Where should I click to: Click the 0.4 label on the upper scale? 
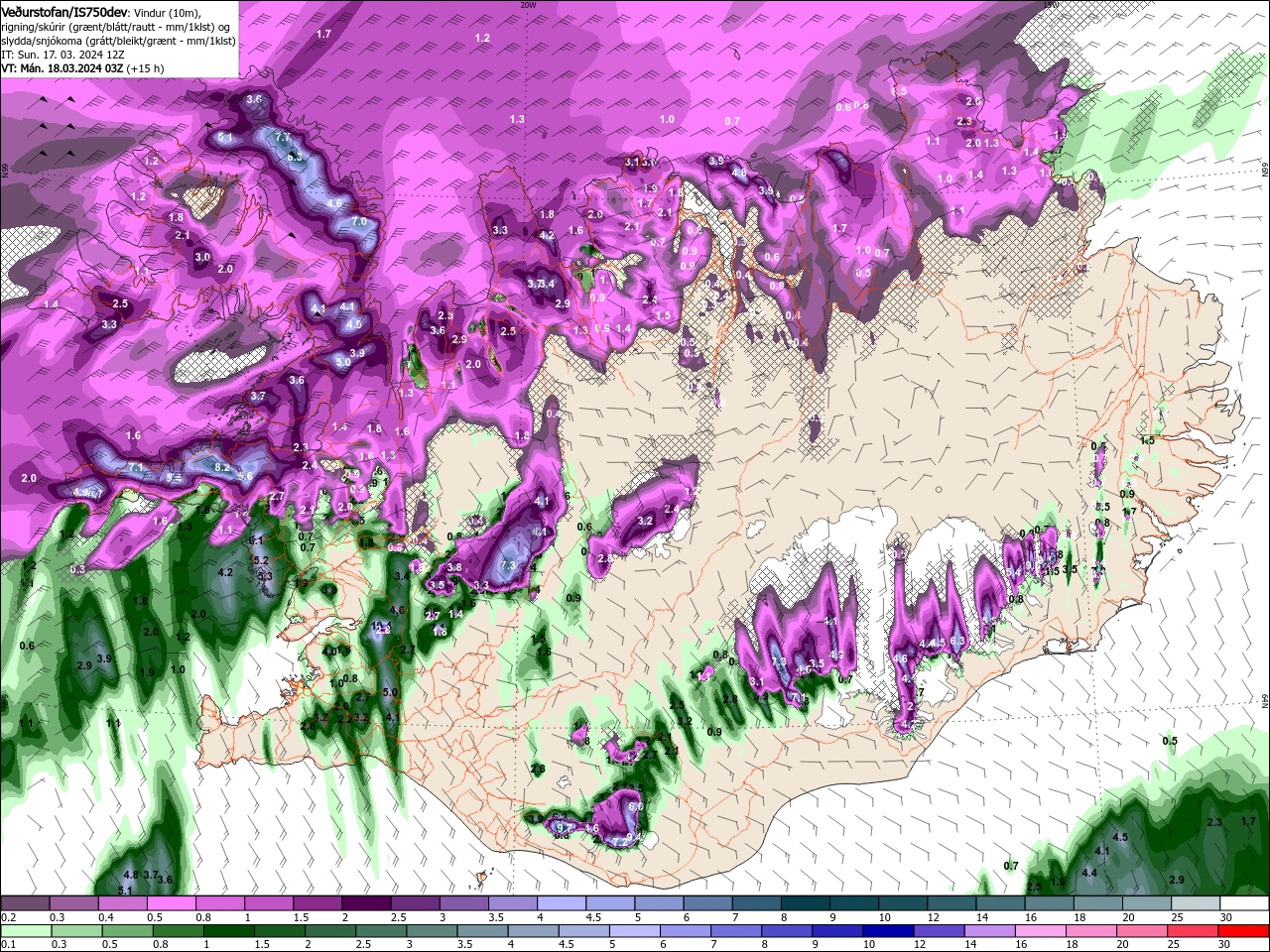(106, 917)
